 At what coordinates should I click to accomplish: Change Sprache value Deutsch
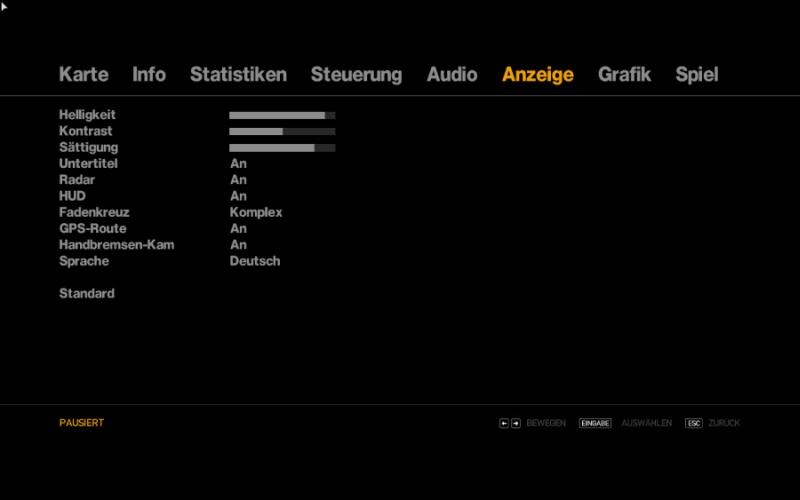click(x=255, y=261)
